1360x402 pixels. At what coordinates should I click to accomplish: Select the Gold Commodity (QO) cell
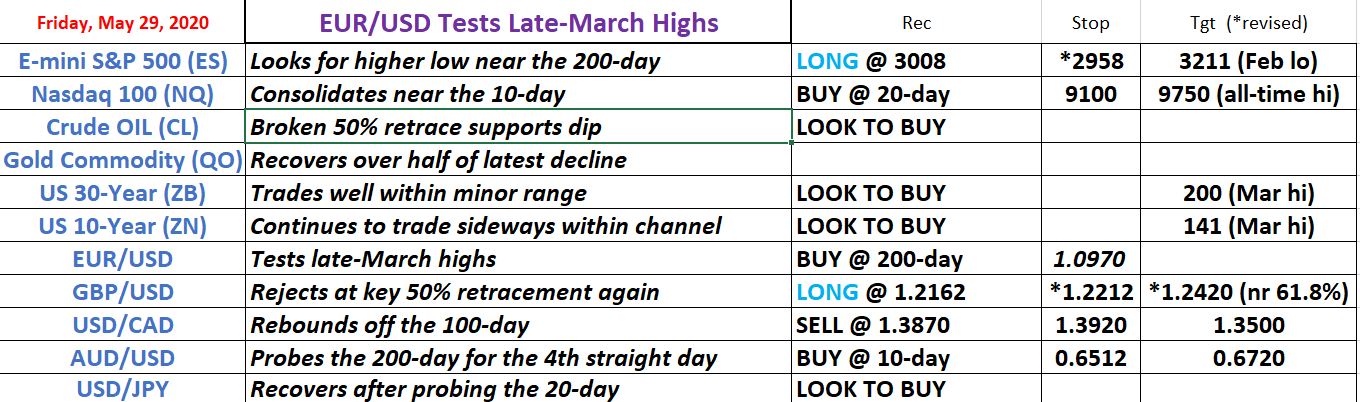tap(122, 160)
